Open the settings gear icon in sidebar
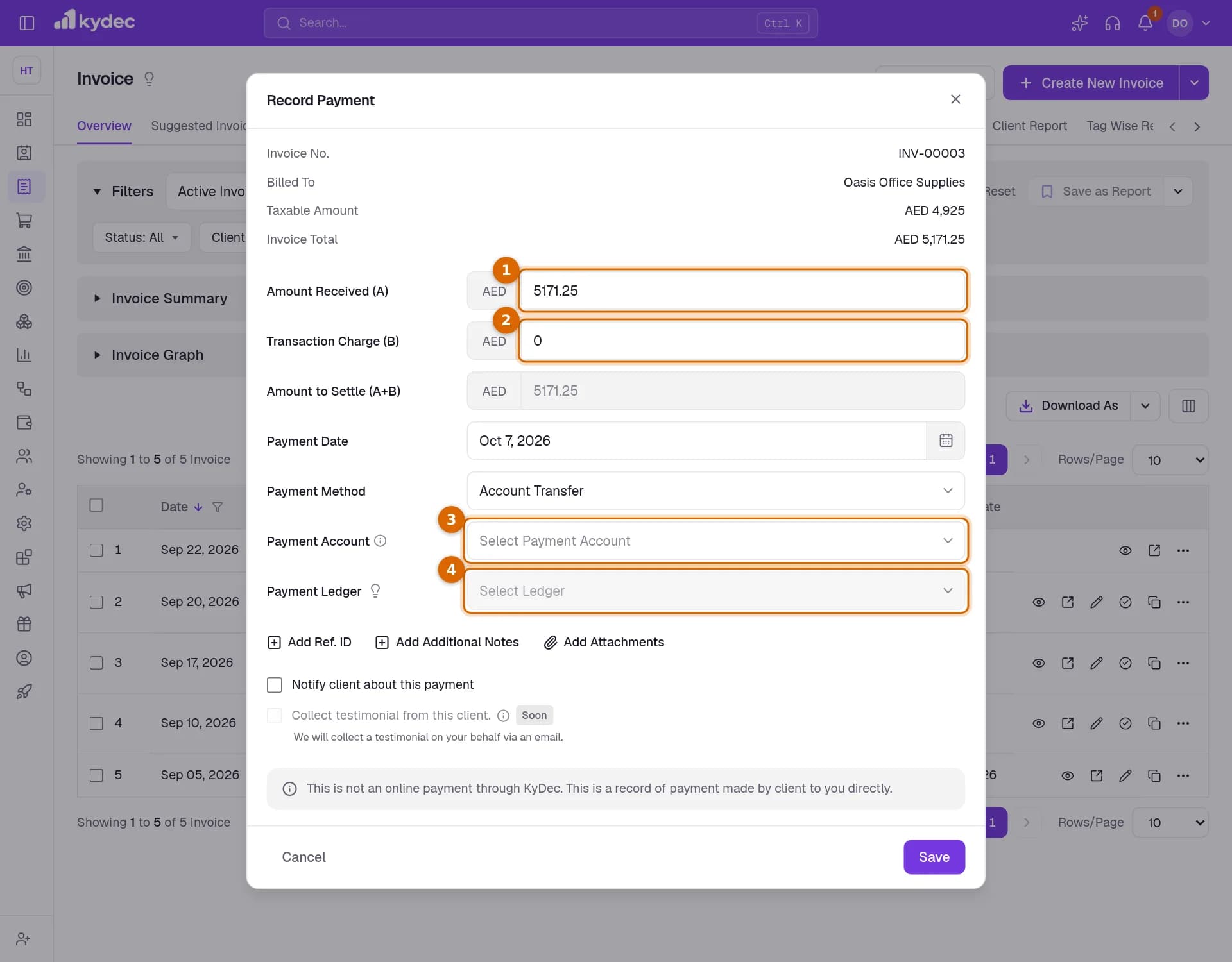The image size is (1232, 962). point(24,523)
